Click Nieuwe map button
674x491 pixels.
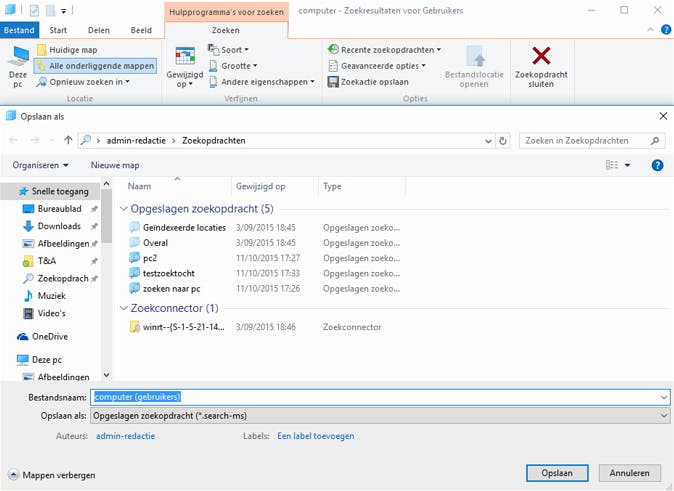(x=115, y=165)
